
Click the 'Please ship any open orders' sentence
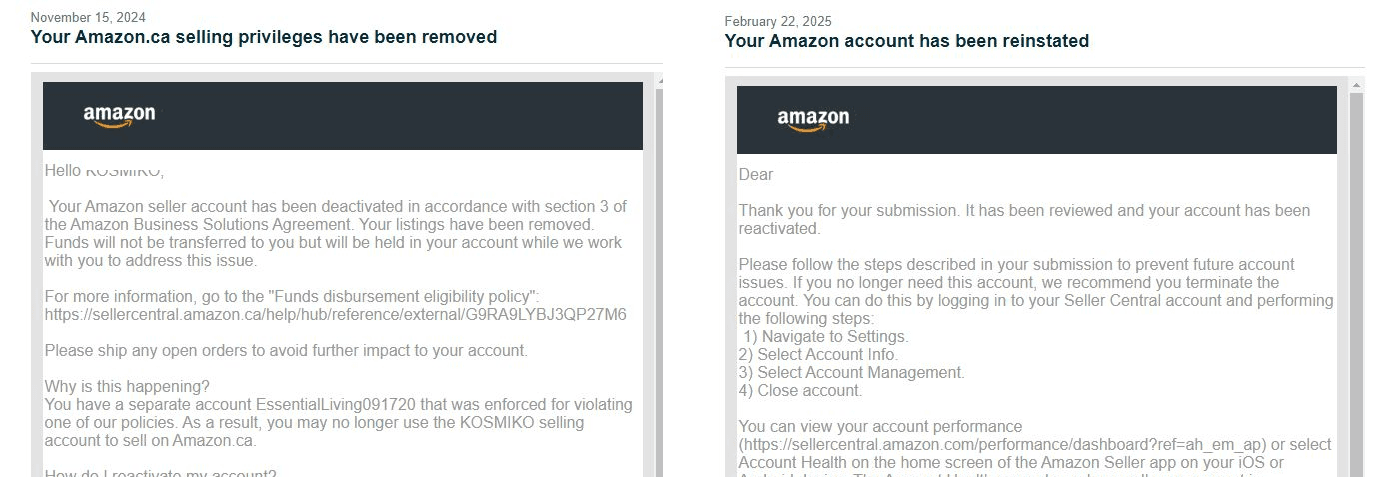click(x=286, y=351)
